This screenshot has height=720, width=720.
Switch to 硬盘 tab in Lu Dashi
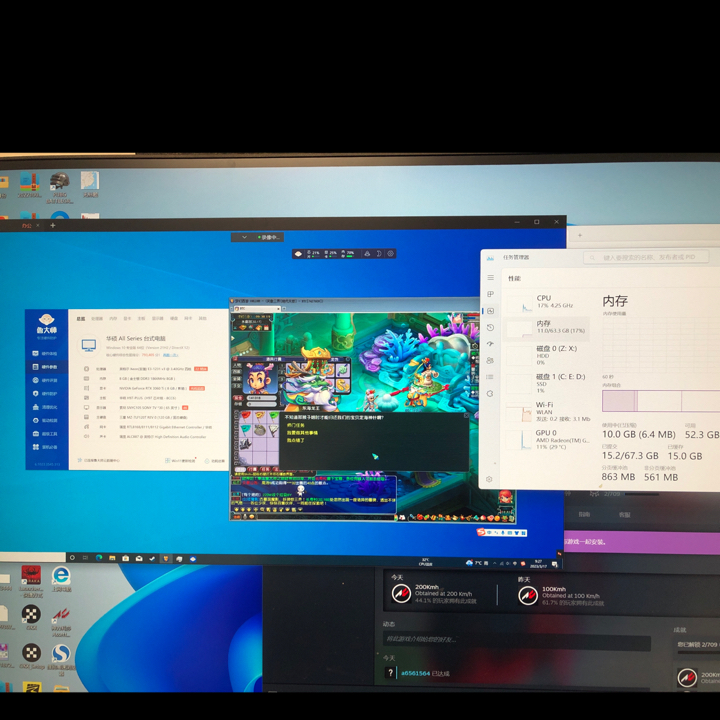click(174, 318)
